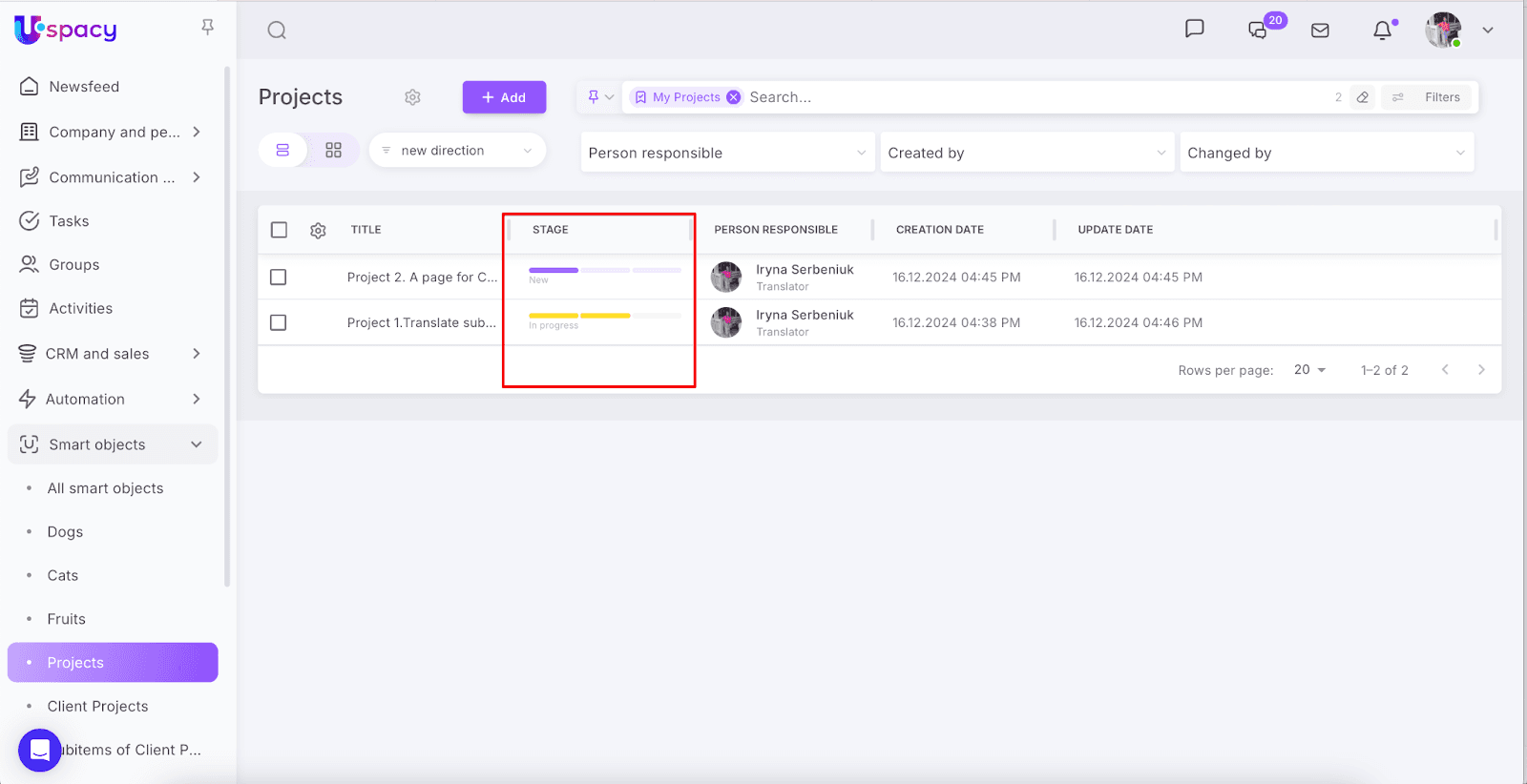Open the Person responsible dropdown
The image size is (1527, 784).
[x=726, y=153]
